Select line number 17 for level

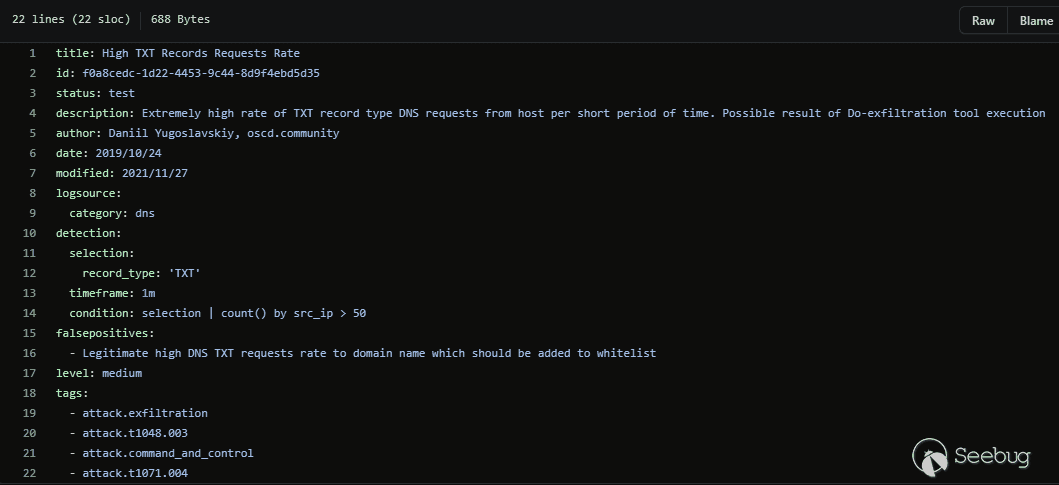coord(30,373)
